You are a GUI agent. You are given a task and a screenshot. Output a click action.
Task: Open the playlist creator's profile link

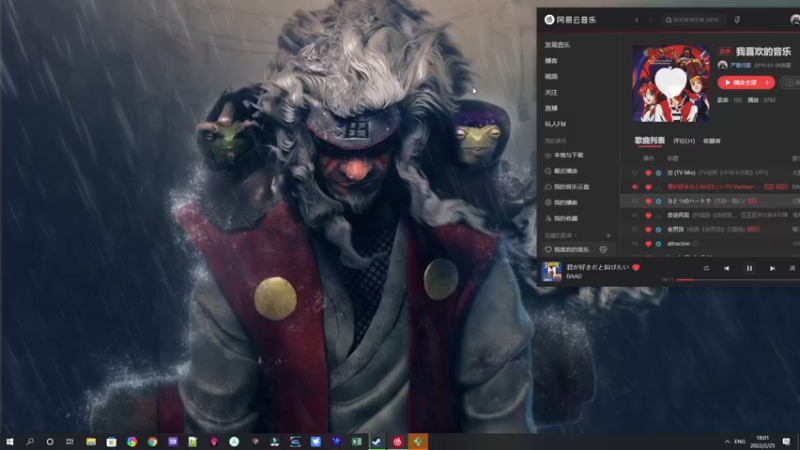coord(740,65)
